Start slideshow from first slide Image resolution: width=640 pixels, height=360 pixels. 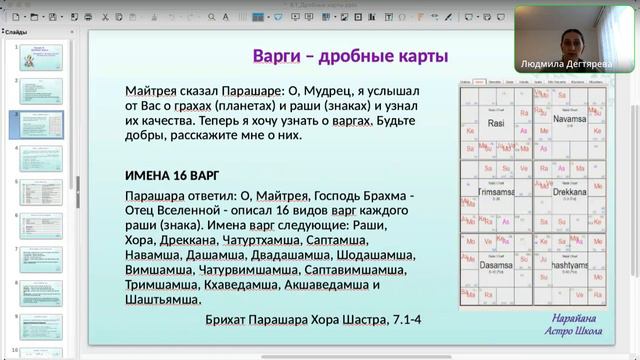coord(295,17)
